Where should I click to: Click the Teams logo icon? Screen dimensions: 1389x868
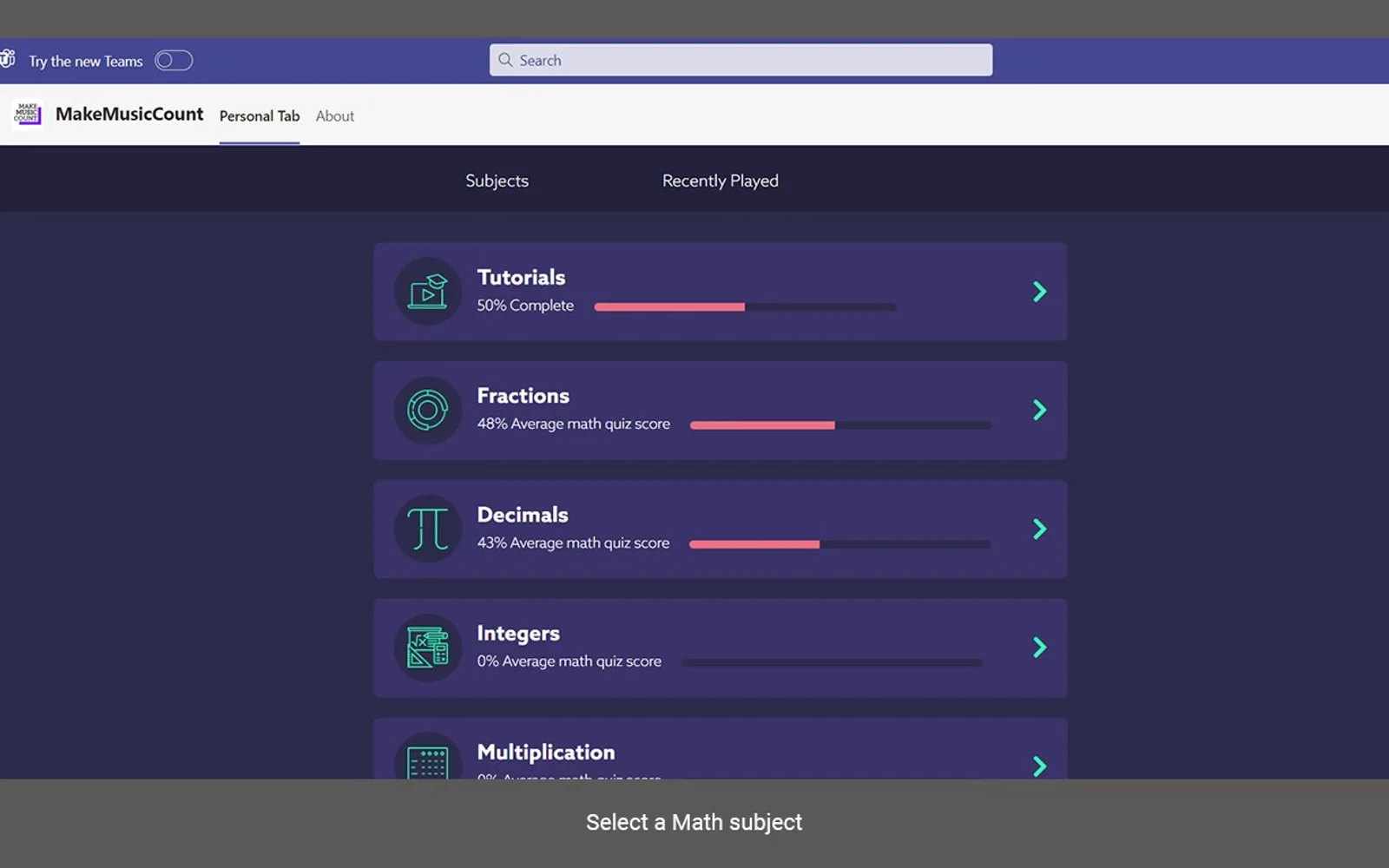7,59
